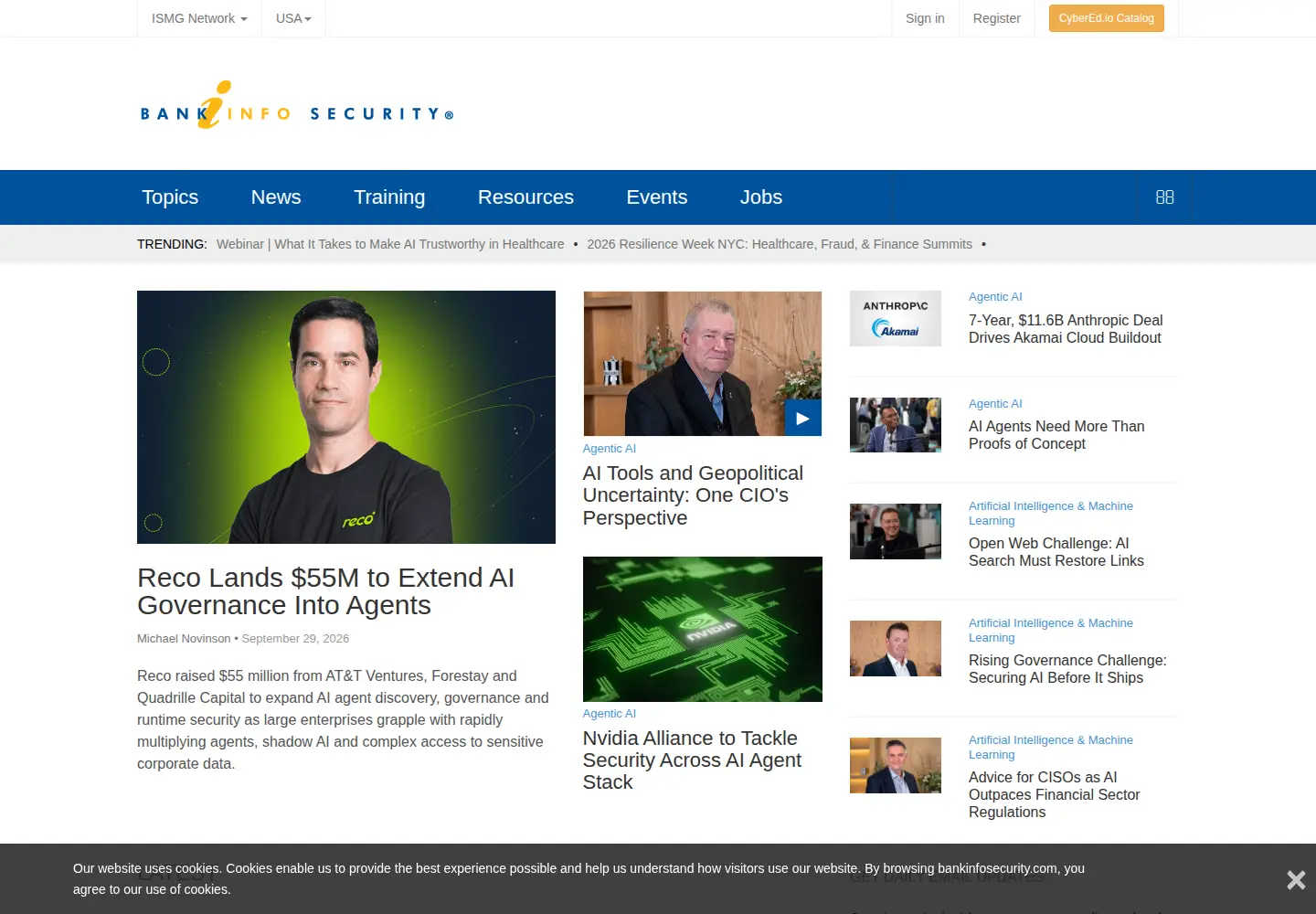1316x914 pixels.
Task: Open Reco executive featured image
Action: tap(346, 417)
